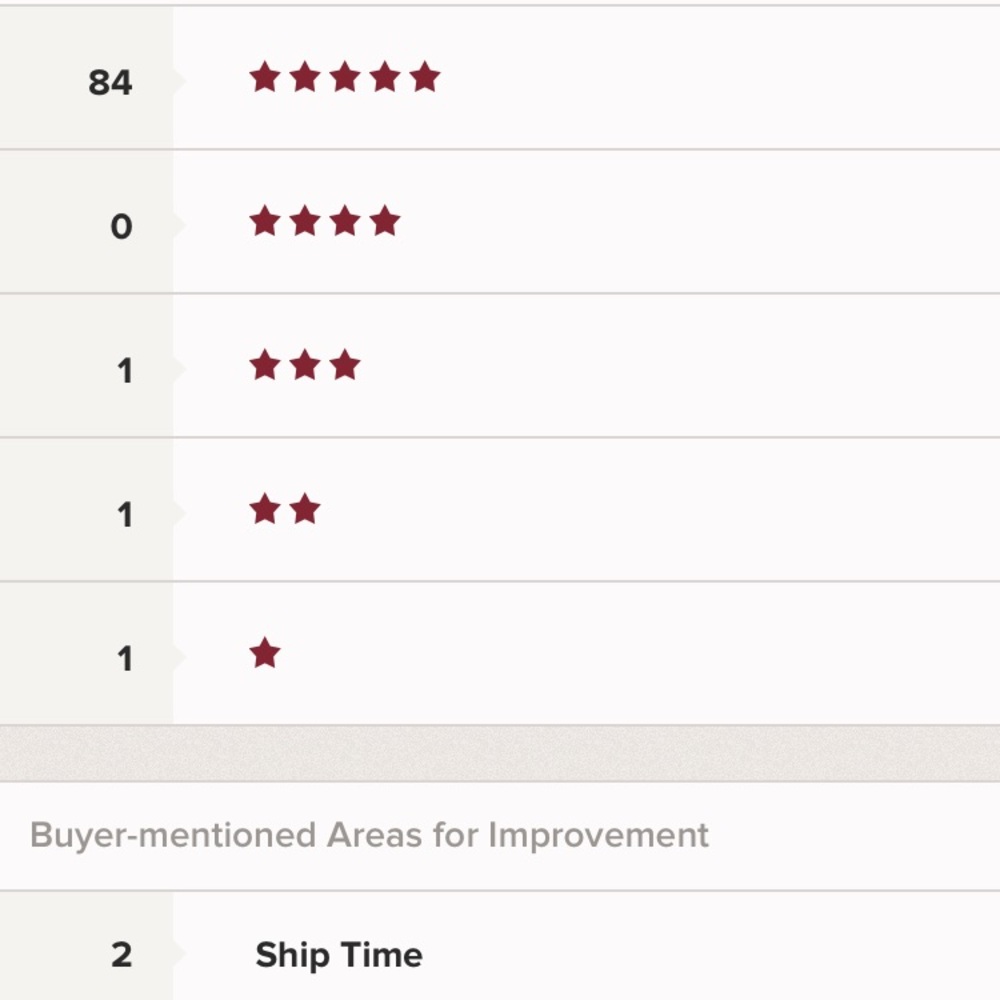Click the count 2 next to Ship Time
This screenshot has width=1000, height=1000.
121,954
